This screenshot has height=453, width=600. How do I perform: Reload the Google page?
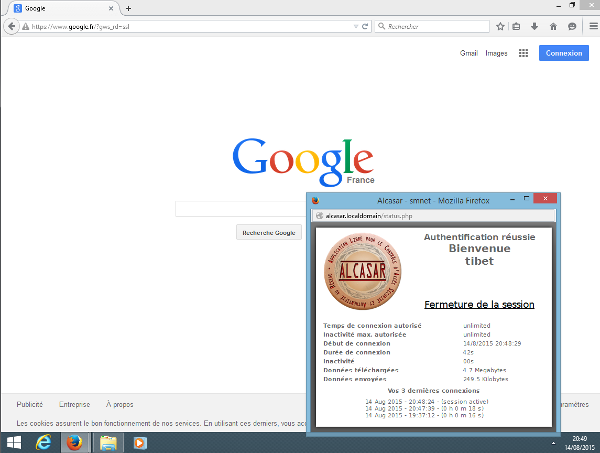[365, 26]
